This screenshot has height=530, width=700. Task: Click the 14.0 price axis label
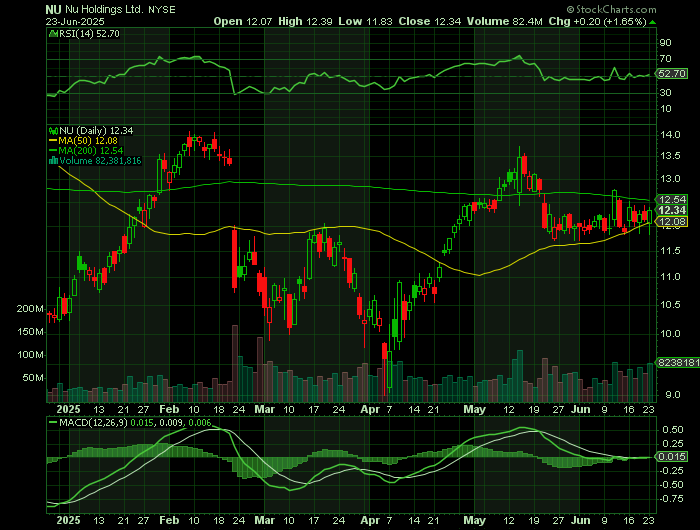coord(671,135)
